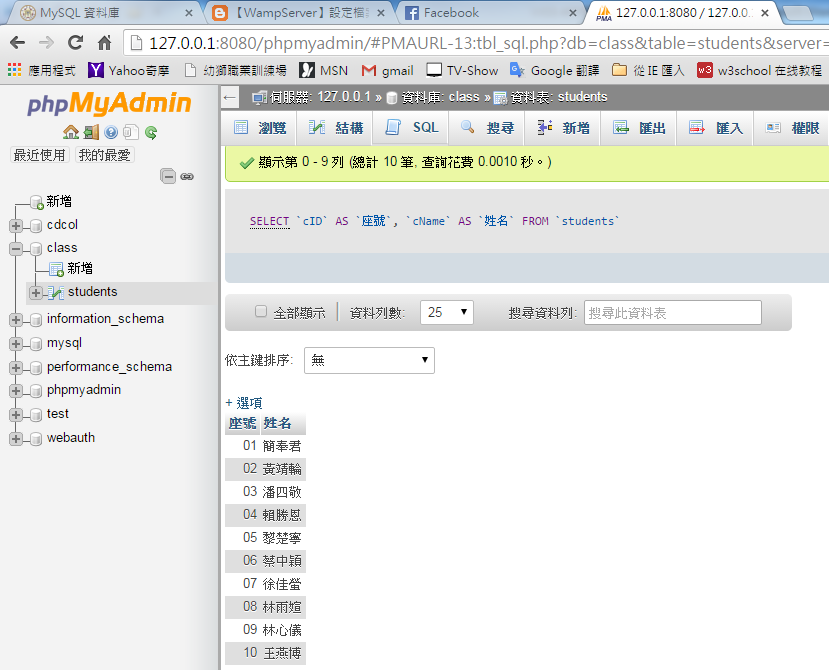Expand the test database node
The width and height of the screenshot is (829, 670).
[x=16, y=415]
